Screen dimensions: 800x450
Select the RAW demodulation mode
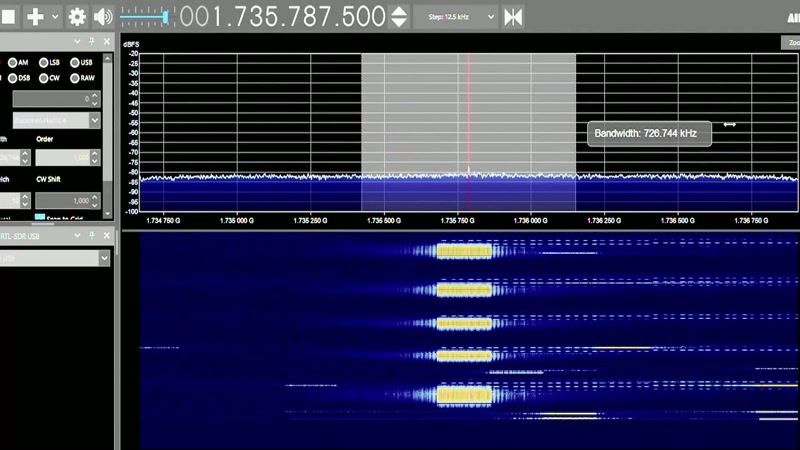[82, 78]
